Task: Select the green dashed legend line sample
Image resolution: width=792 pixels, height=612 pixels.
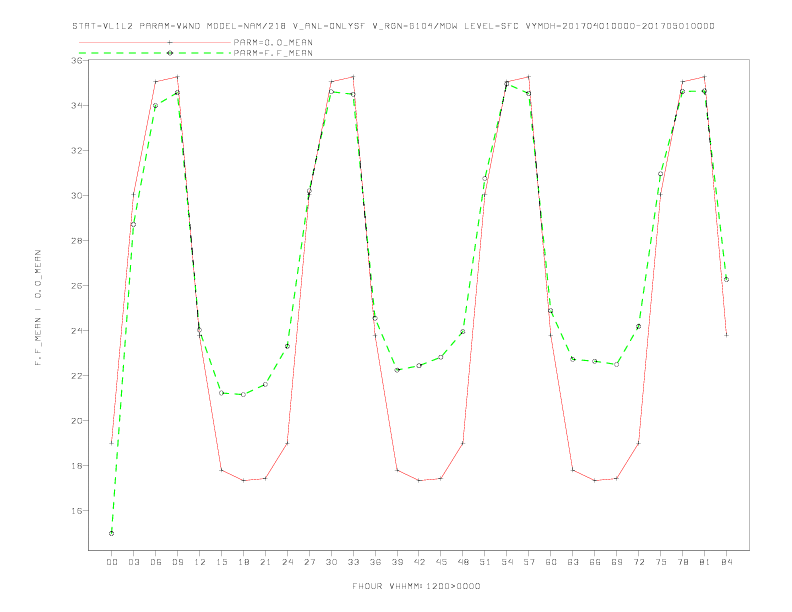Action: click(x=155, y=53)
